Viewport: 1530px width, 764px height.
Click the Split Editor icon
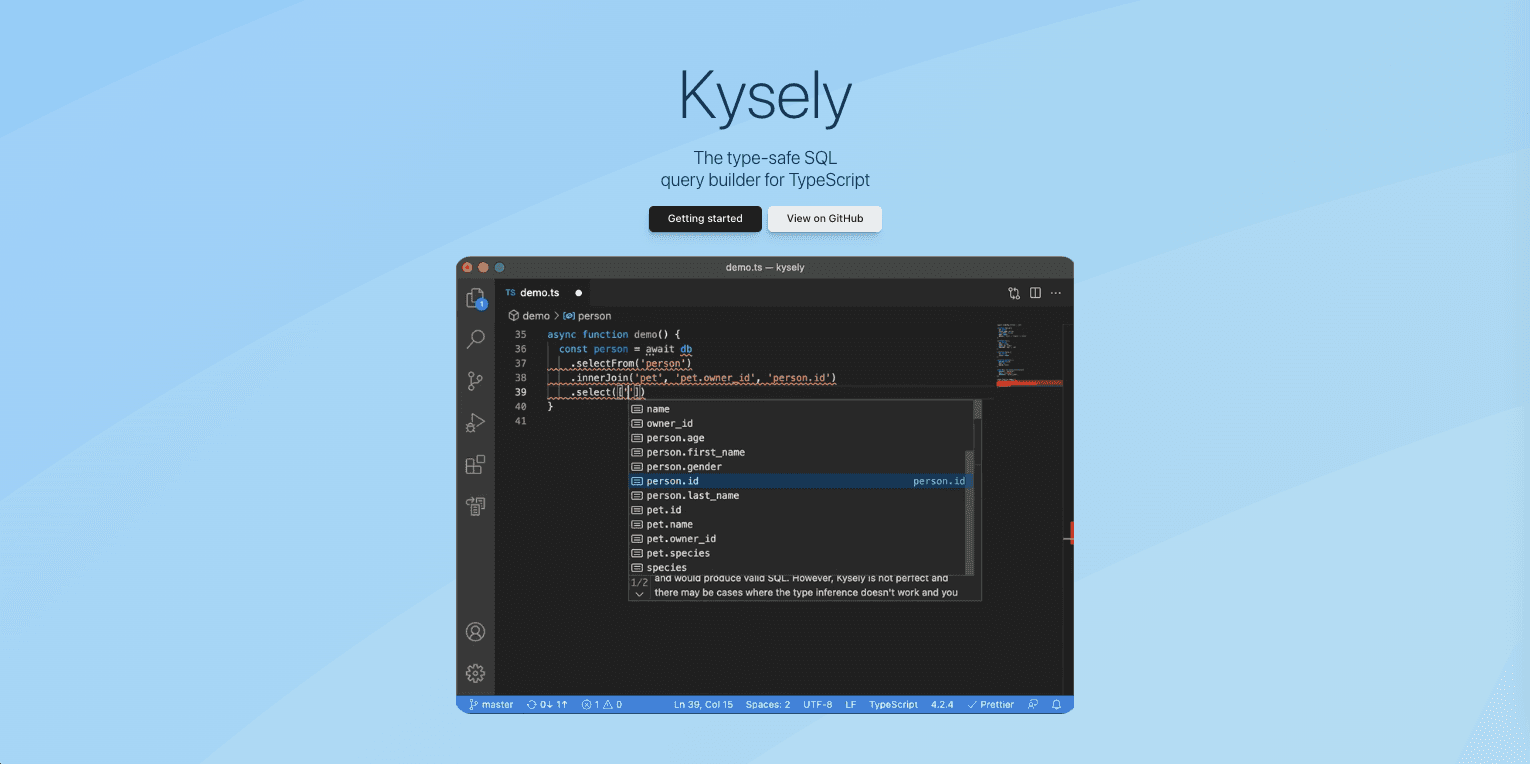click(1035, 293)
